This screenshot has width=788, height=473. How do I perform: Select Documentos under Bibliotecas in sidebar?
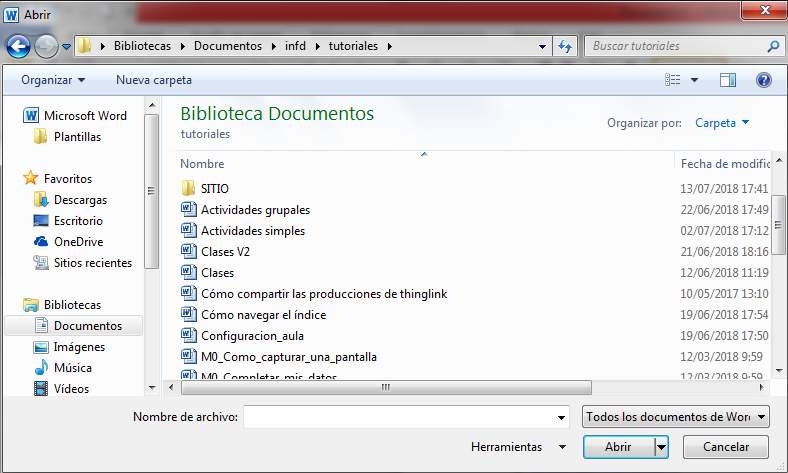pos(87,326)
